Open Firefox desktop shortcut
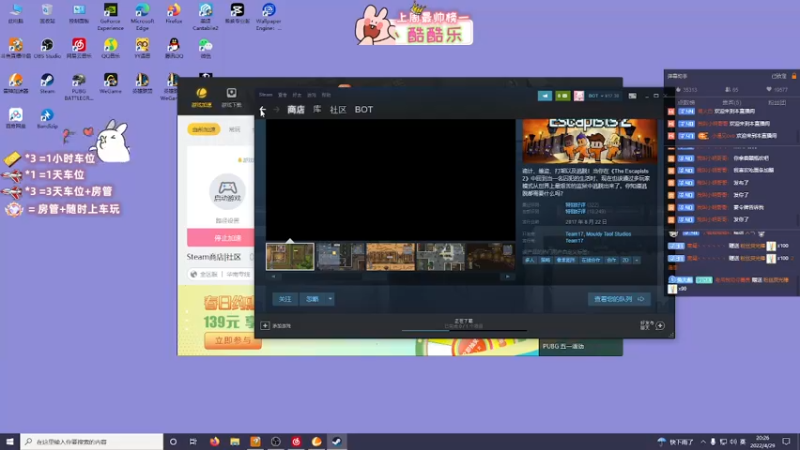 click(x=173, y=14)
